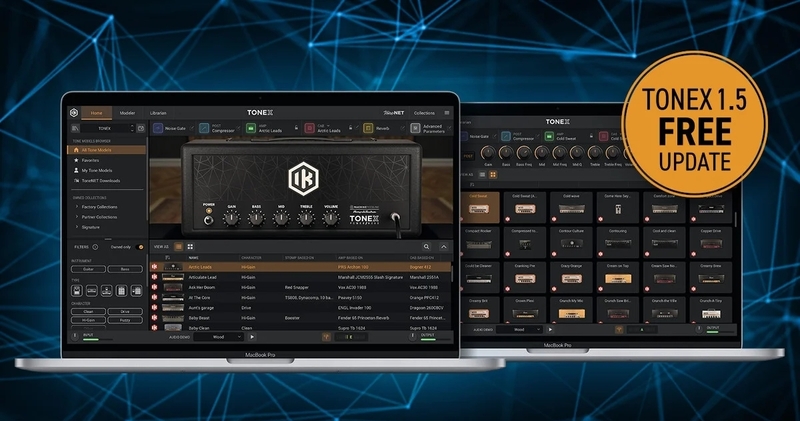Open the hamburger menu in the top right

coord(446,113)
